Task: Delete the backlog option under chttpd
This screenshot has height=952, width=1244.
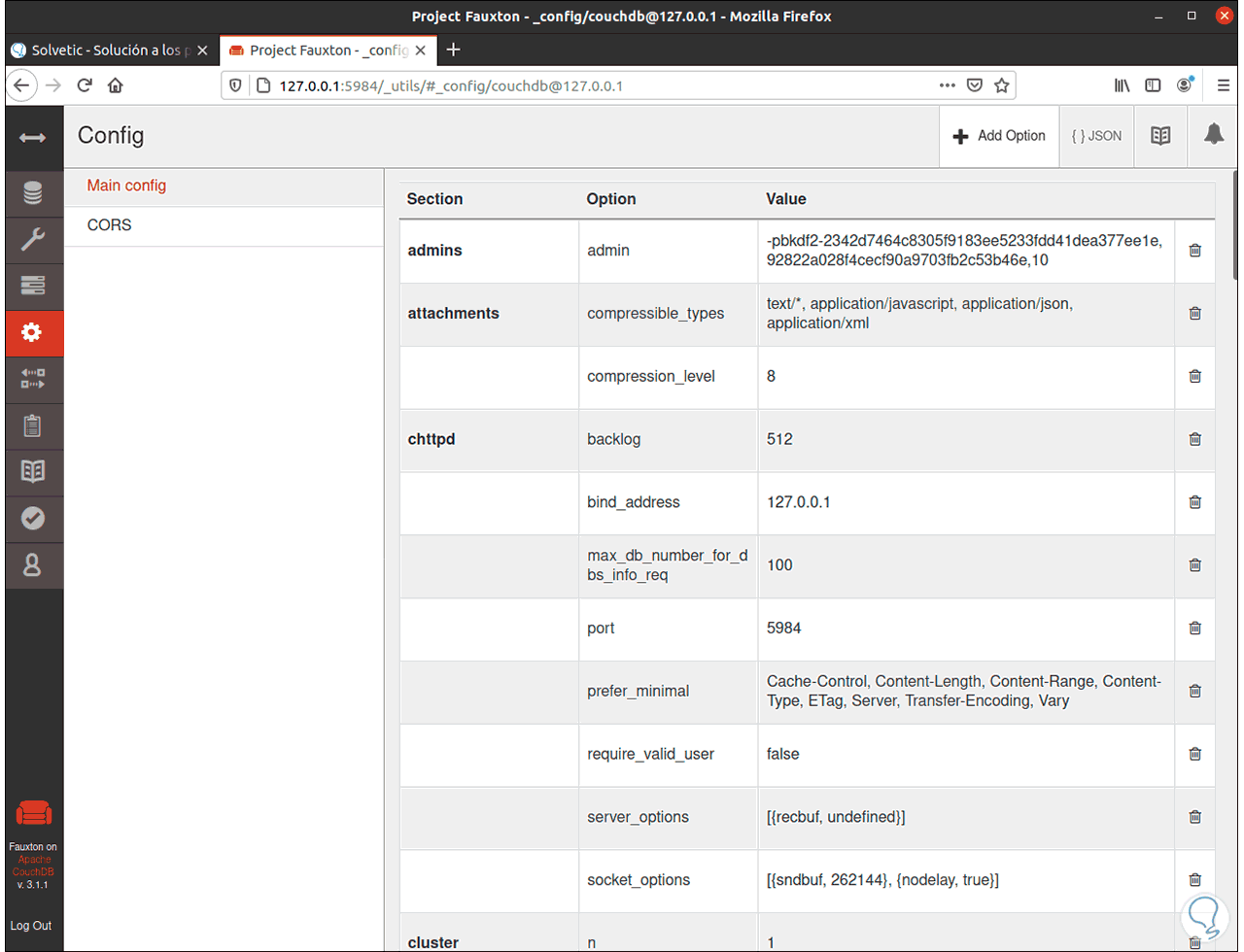Action: tap(1195, 439)
